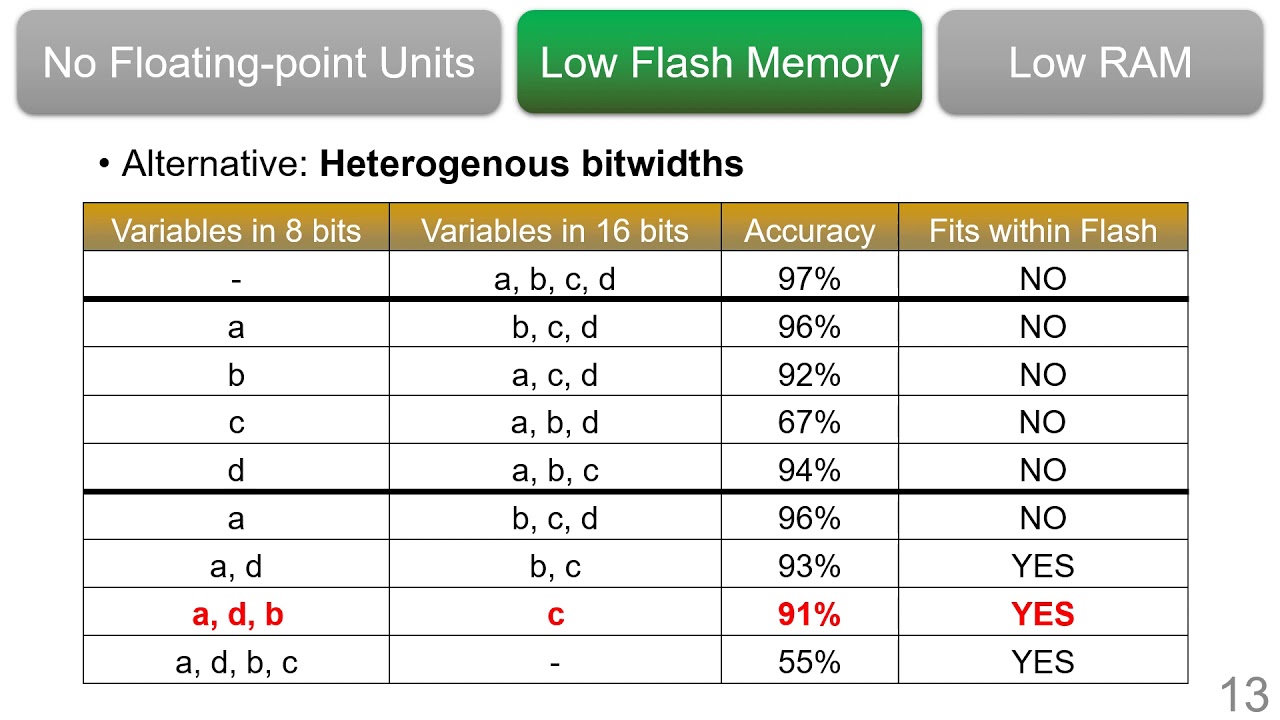The width and height of the screenshot is (1280, 720).
Task: Click the red "c" 16-bit variable cell
Action: pyautogui.click(x=555, y=614)
